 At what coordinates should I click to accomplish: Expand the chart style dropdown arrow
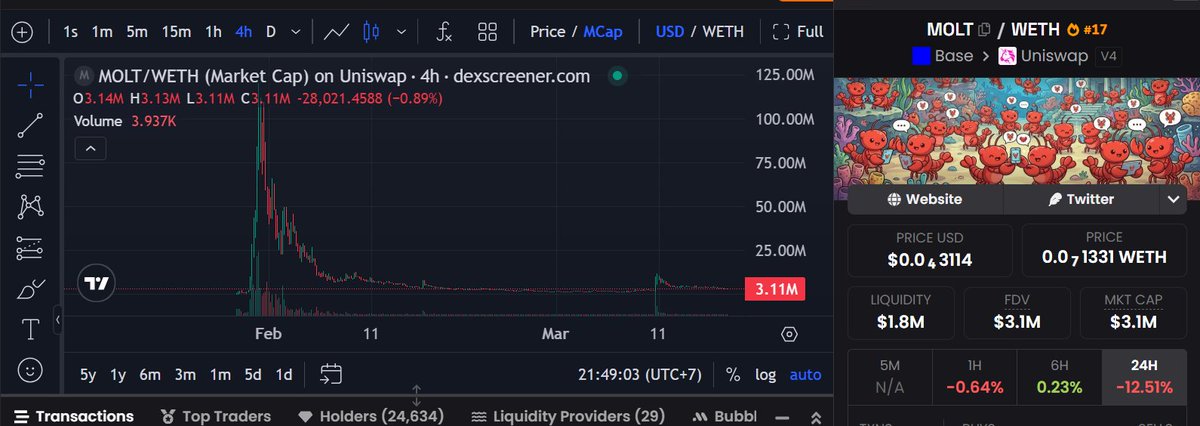402,32
